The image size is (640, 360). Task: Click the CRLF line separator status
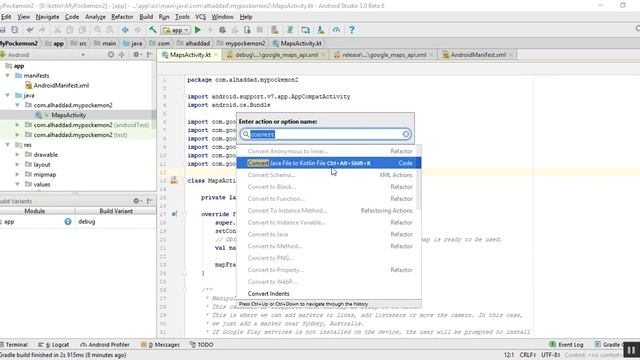[x=527, y=355]
